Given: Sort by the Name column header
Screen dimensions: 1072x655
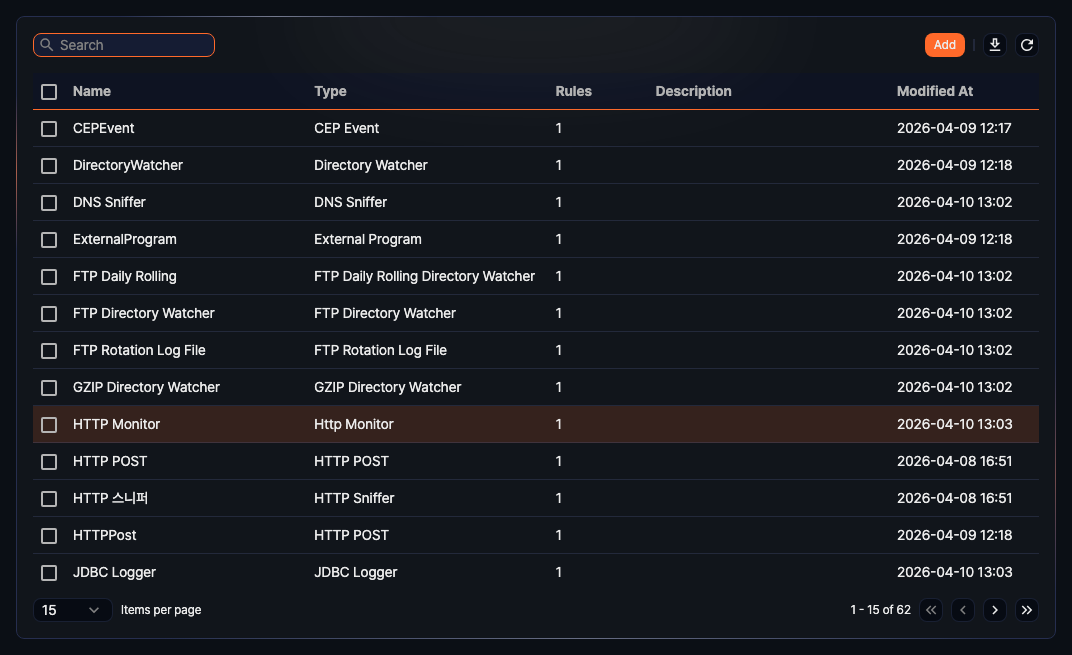Looking at the screenshot, I should point(92,91).
